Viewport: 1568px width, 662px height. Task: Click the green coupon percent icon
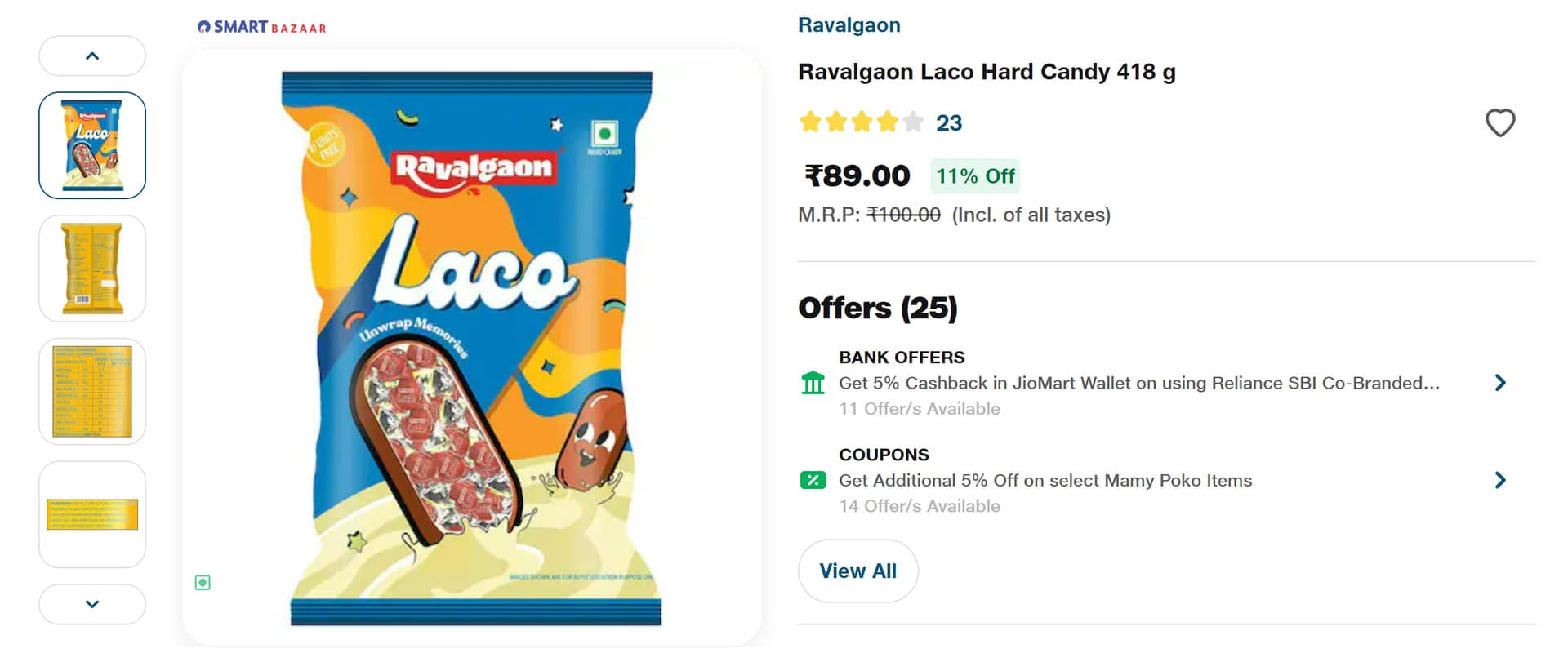[x=813, y=480]
